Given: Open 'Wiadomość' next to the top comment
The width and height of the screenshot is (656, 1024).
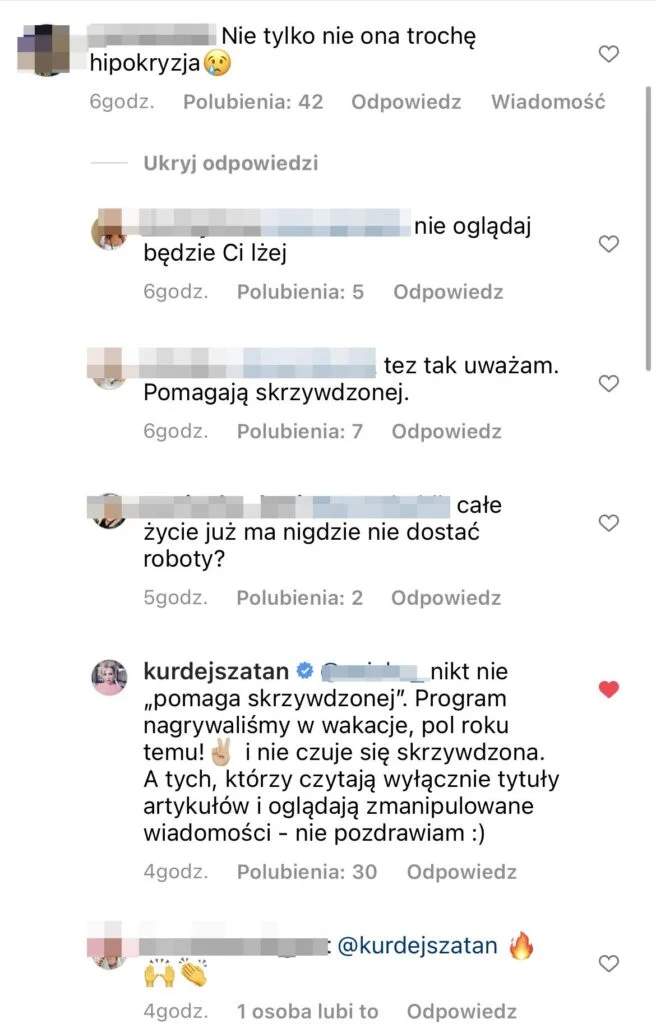Looking at the screenshot, I should pos(548,101).
